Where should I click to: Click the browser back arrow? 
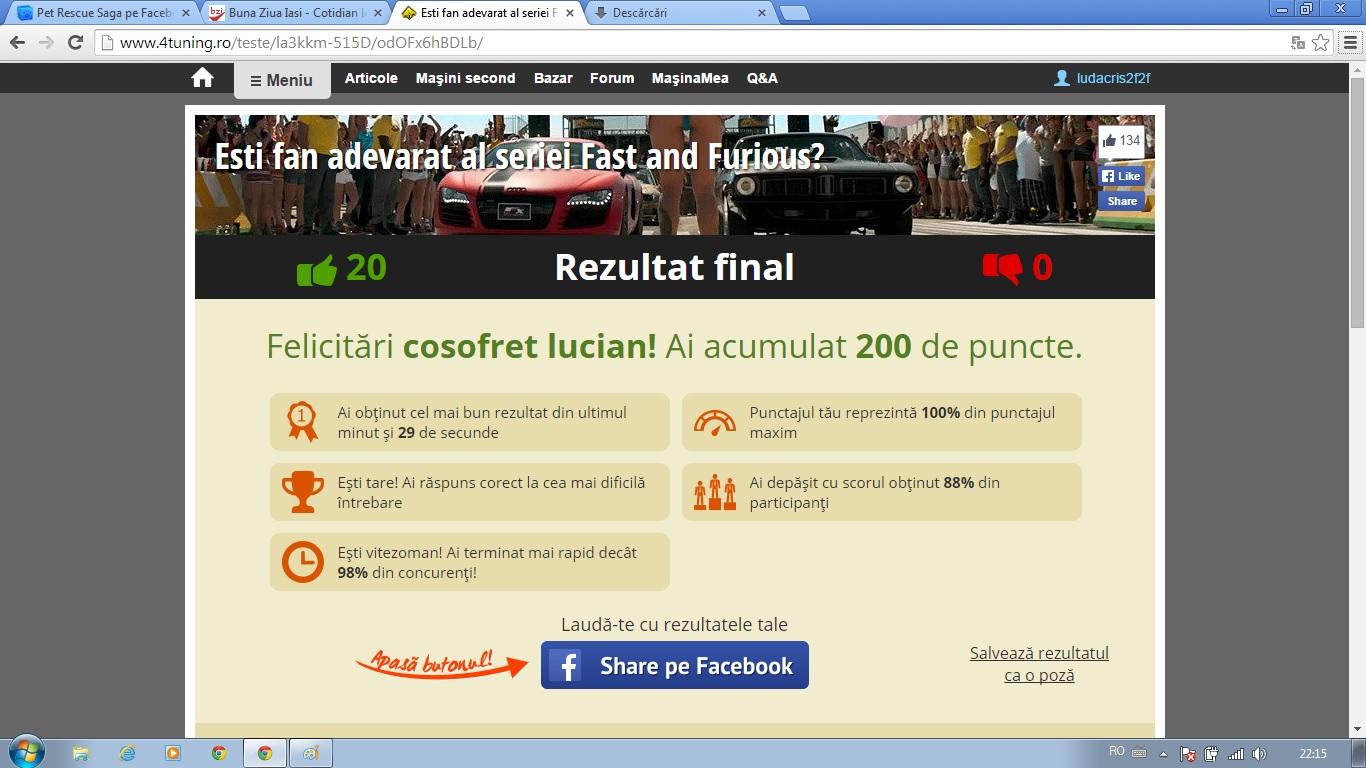17,43
